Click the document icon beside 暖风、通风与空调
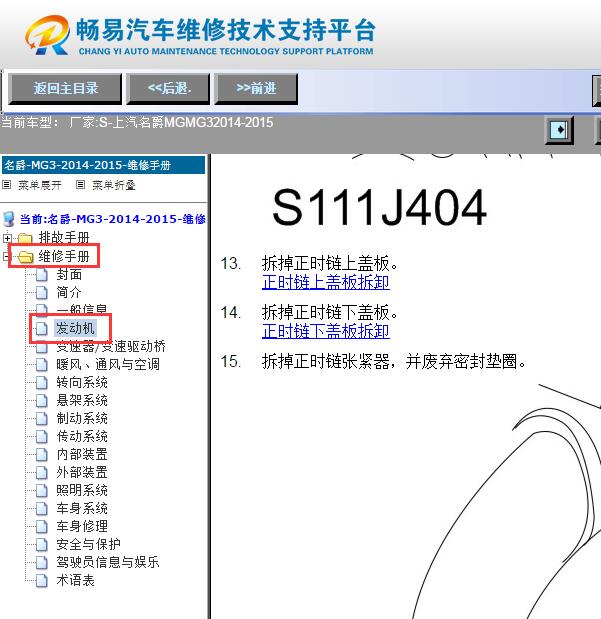Screen dimensions: 601x619 pos(41,364)
